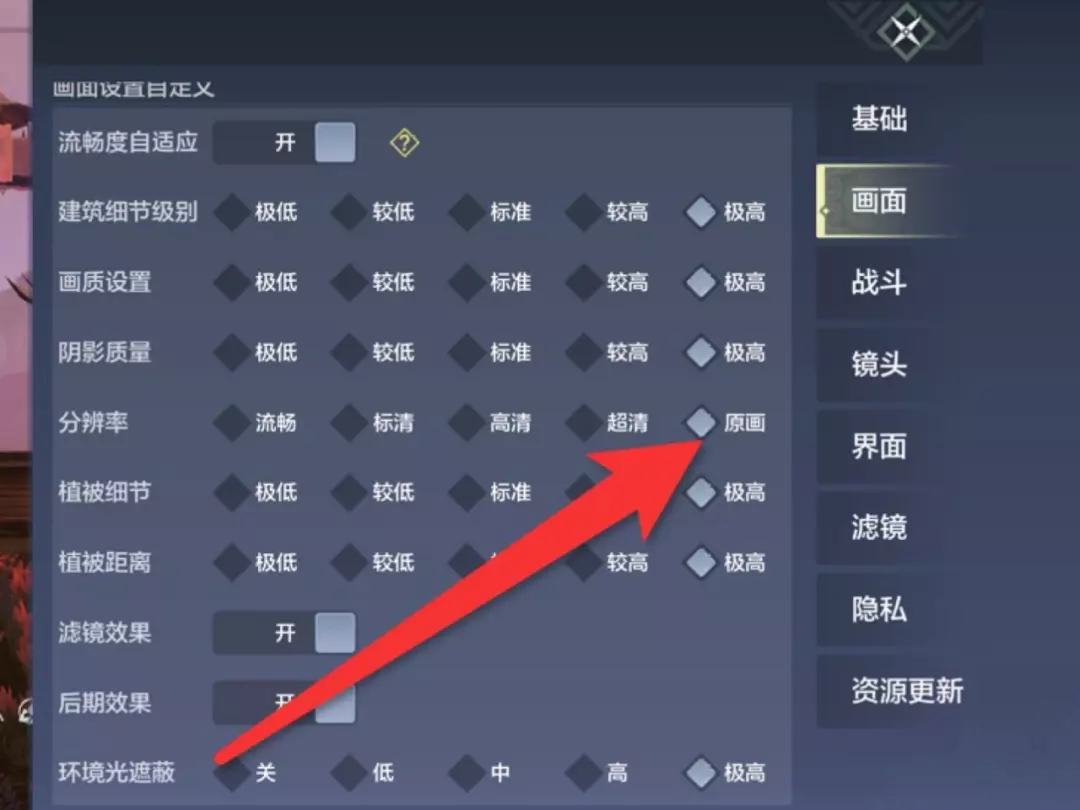Screen dimensions: 1080x810
Task: Set 植被细节 to 较低
Action: [x=373, y=492]
